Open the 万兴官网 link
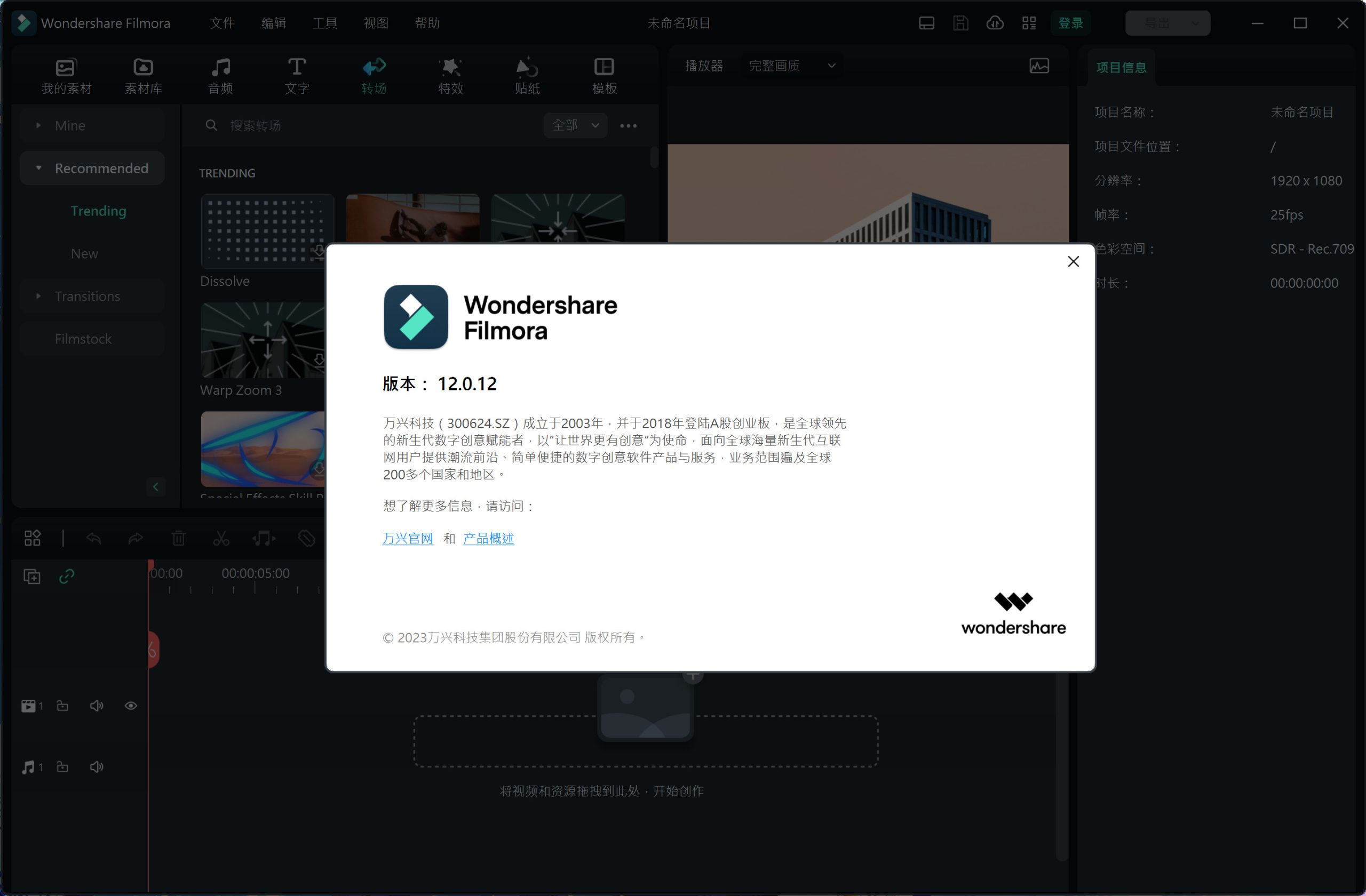Image resolution: width=1366 pixels, height=896 pixels. [408, 538]
